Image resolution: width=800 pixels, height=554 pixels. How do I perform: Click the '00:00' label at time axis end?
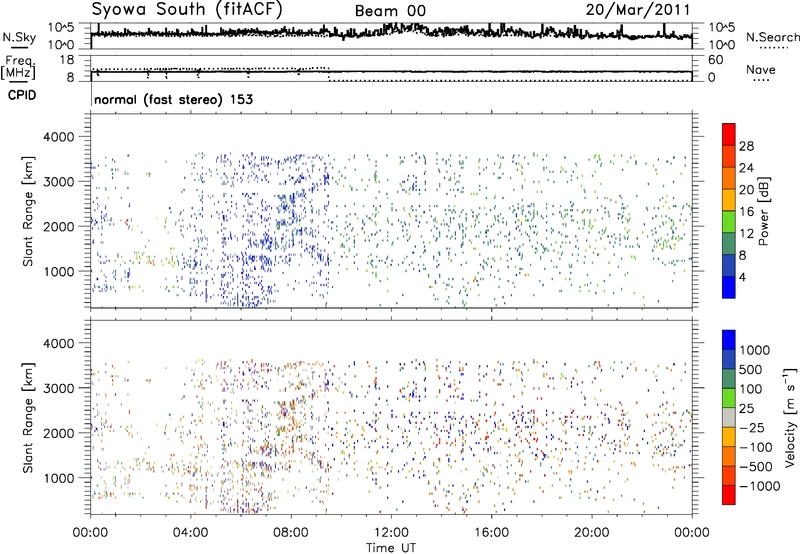[x=692, y=533]
